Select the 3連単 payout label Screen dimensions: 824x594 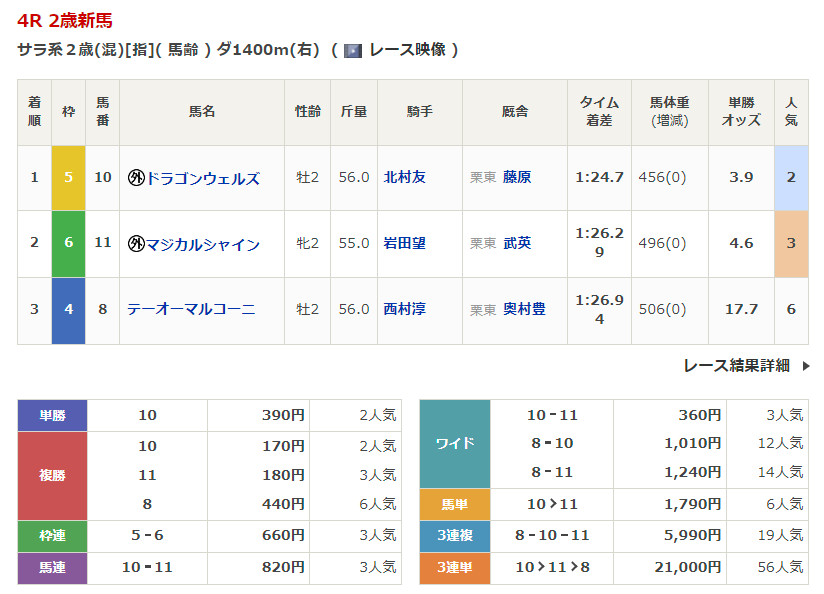(454, 568)
